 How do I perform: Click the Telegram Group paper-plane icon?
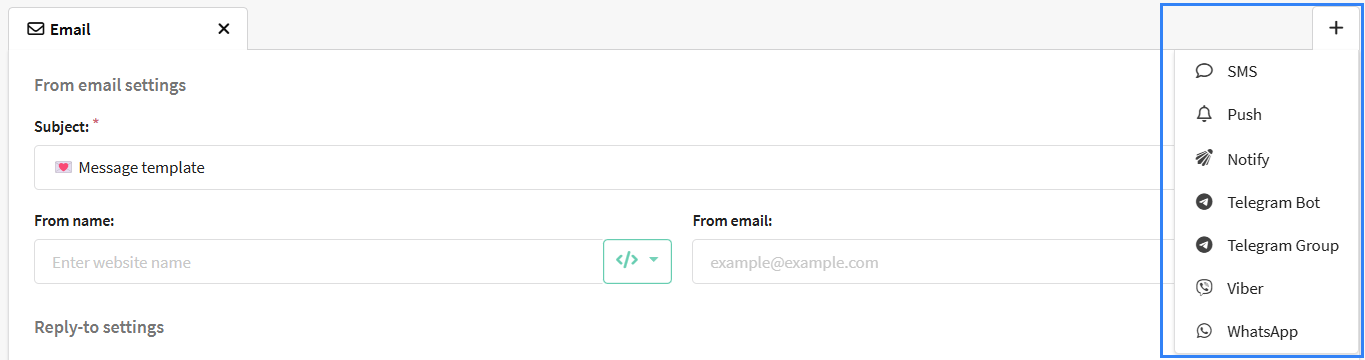click(1204, 245)
